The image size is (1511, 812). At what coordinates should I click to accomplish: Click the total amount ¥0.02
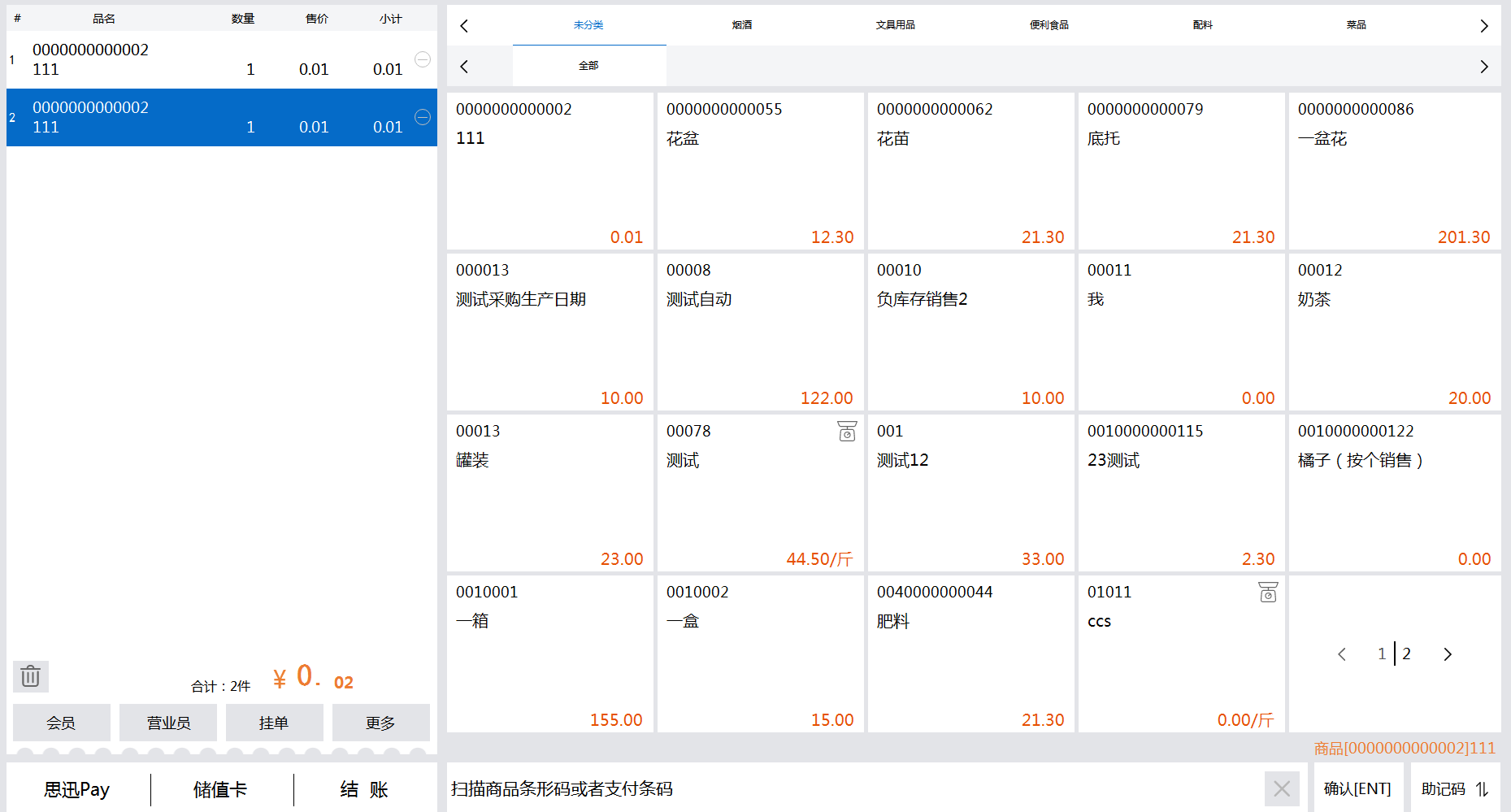click(313, 677)
